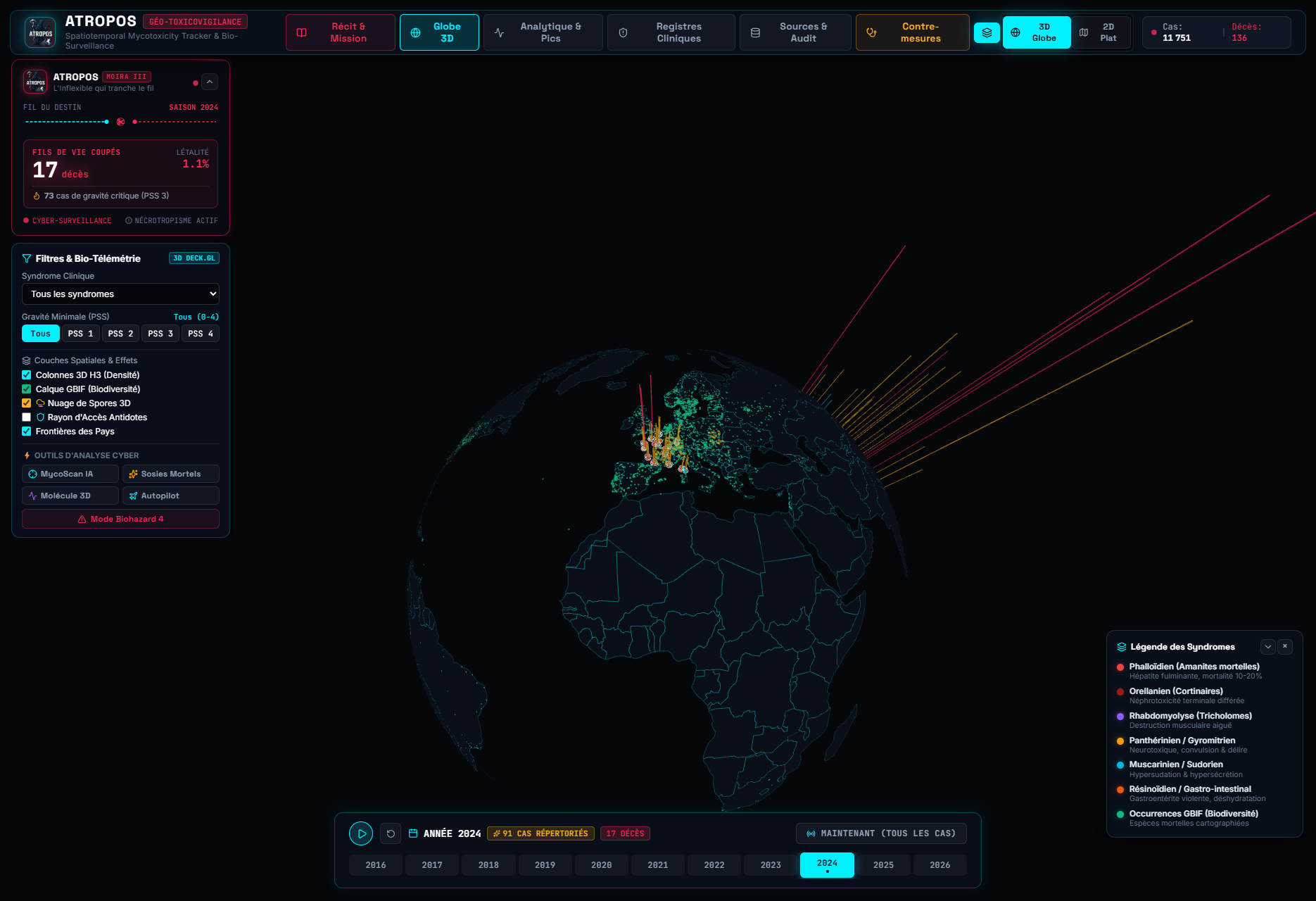Click the layers icon button in top bar
This screenshot has height=901, width=1316.
[x=987, y=32]
